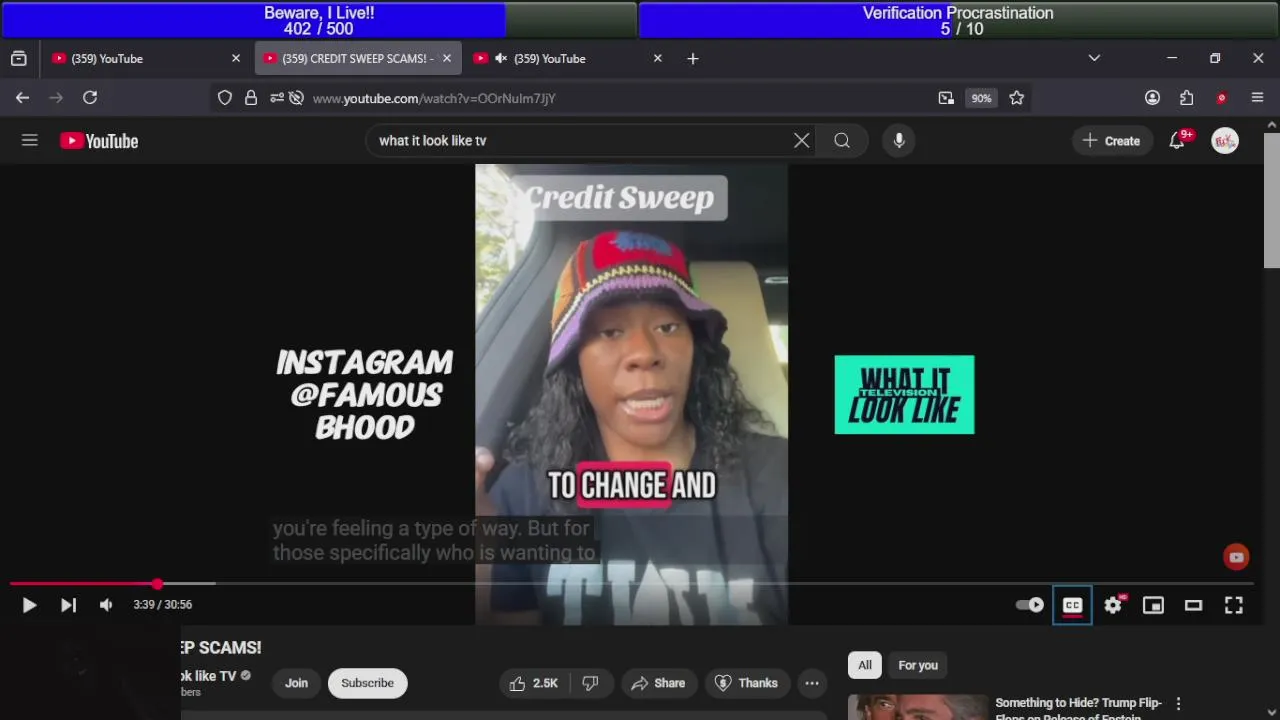Clear the search box text
The image size is (1280, 720).
point(801,141)
